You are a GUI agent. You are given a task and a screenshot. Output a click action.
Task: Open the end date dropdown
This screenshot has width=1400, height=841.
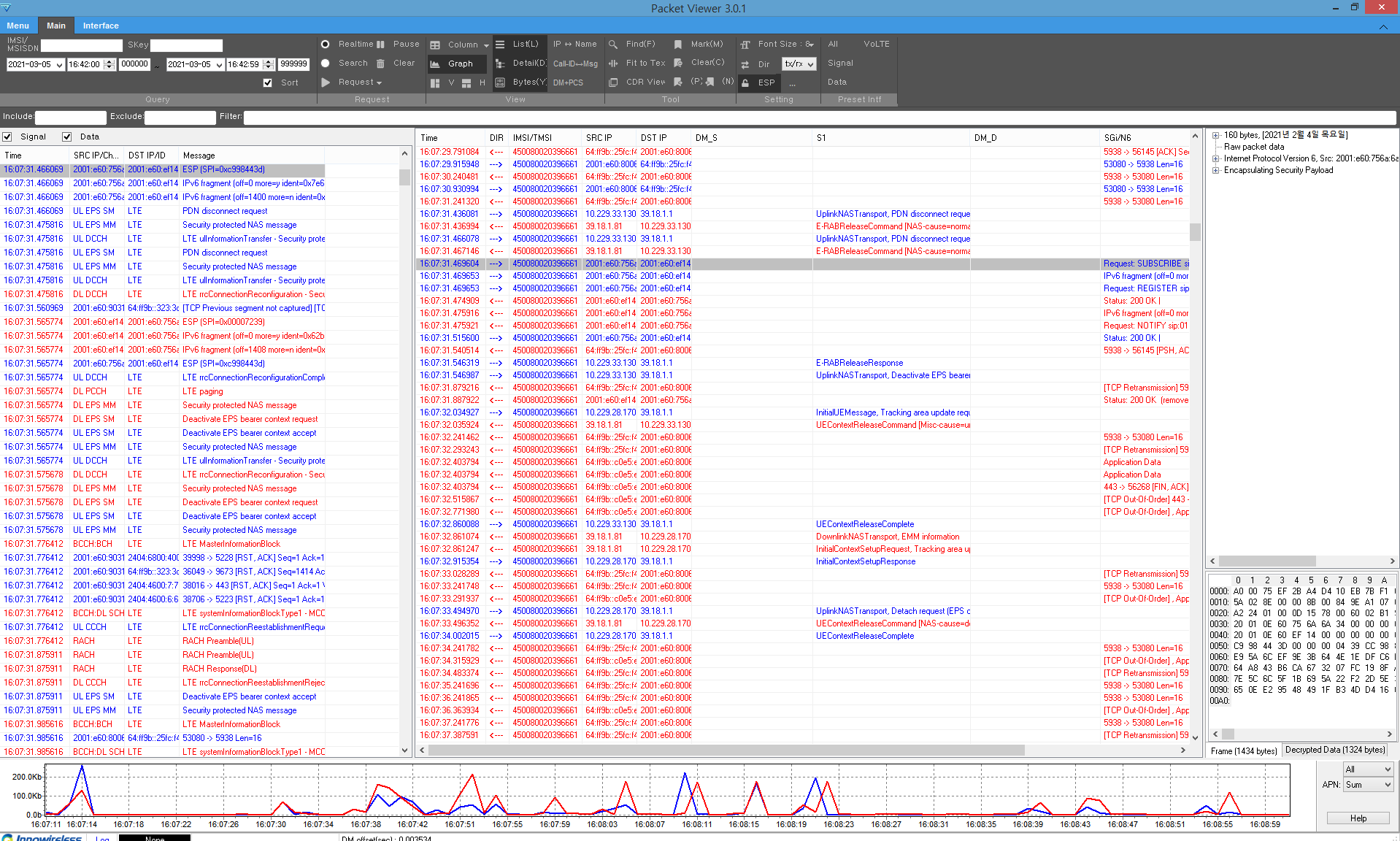(218, 64)
